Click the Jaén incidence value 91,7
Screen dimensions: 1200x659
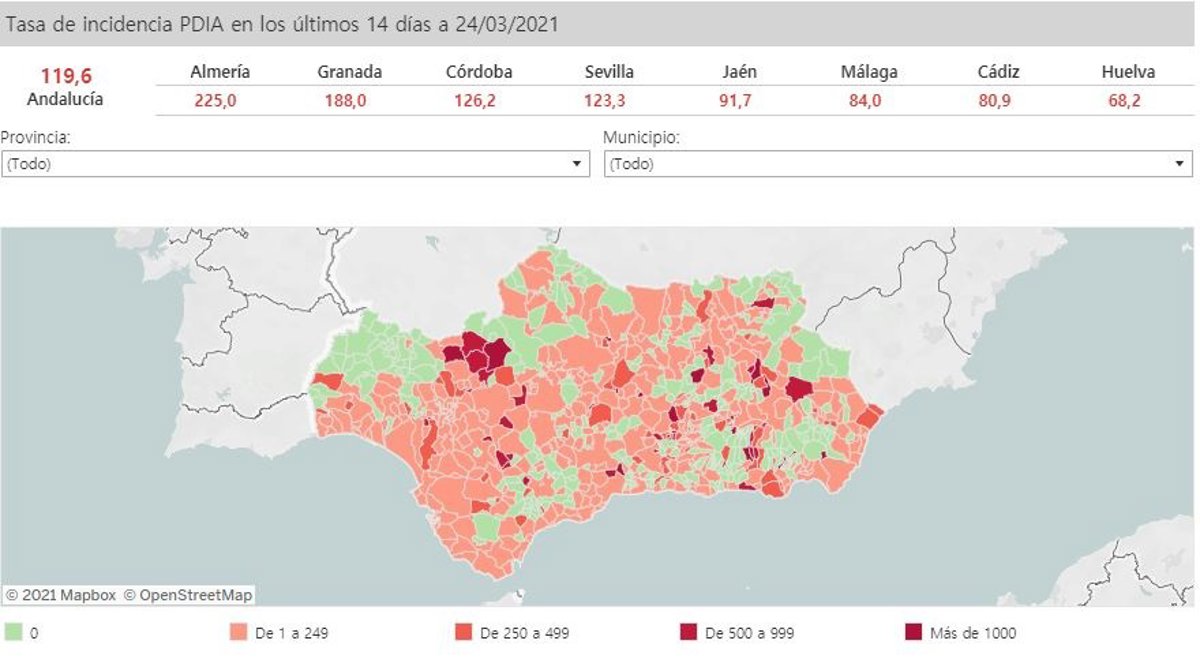(739, 100)
